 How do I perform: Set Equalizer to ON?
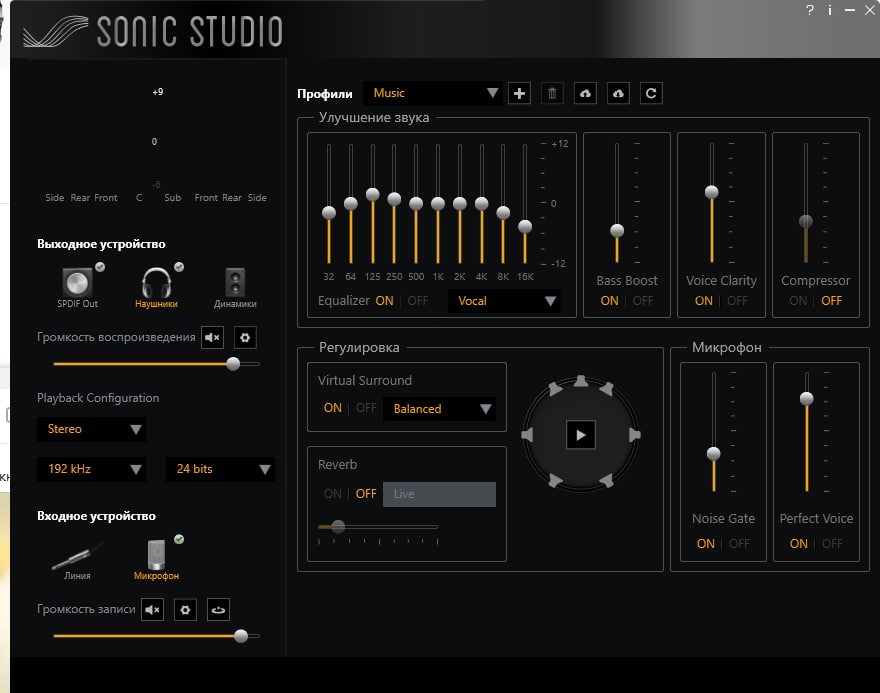coord(384,301)
